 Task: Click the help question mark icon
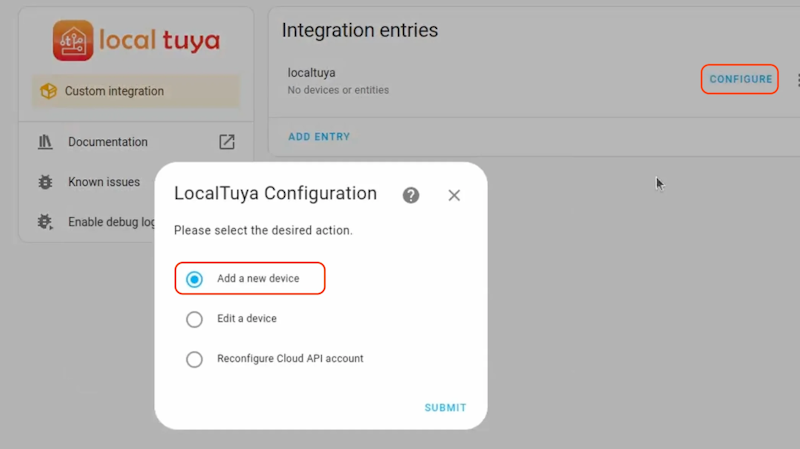[410, 195]
